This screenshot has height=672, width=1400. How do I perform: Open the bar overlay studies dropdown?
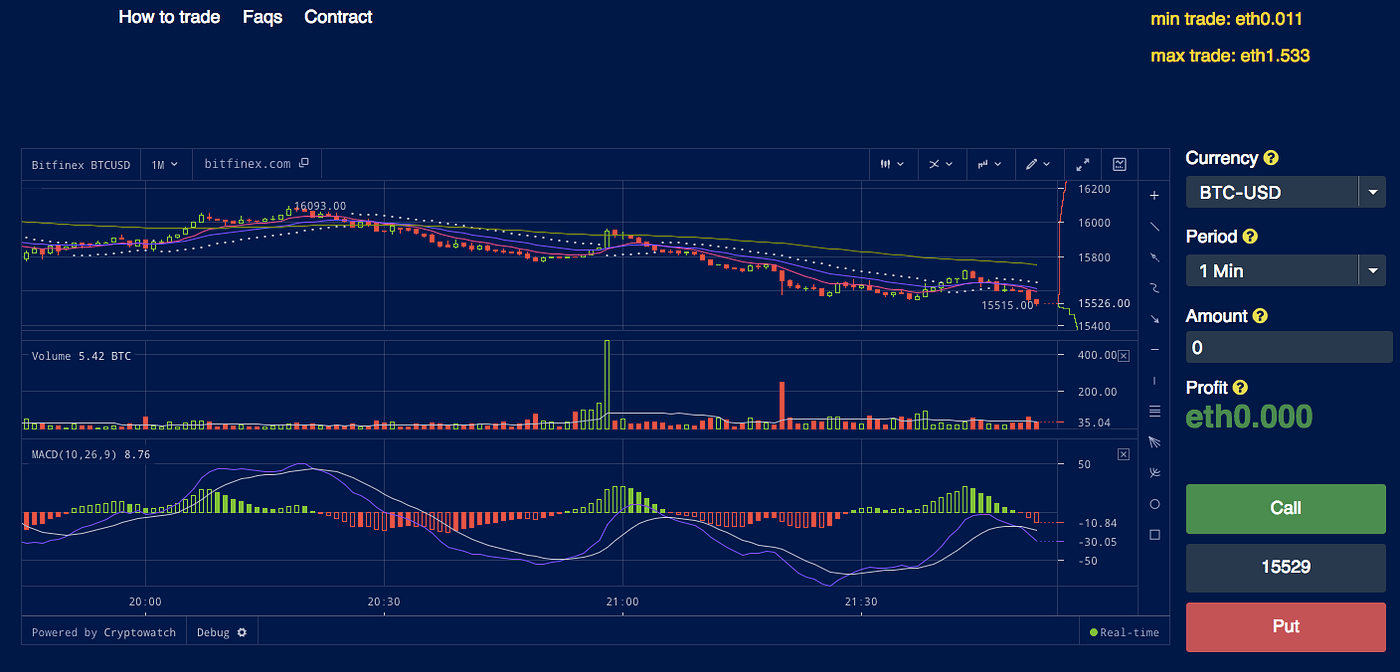990,164
